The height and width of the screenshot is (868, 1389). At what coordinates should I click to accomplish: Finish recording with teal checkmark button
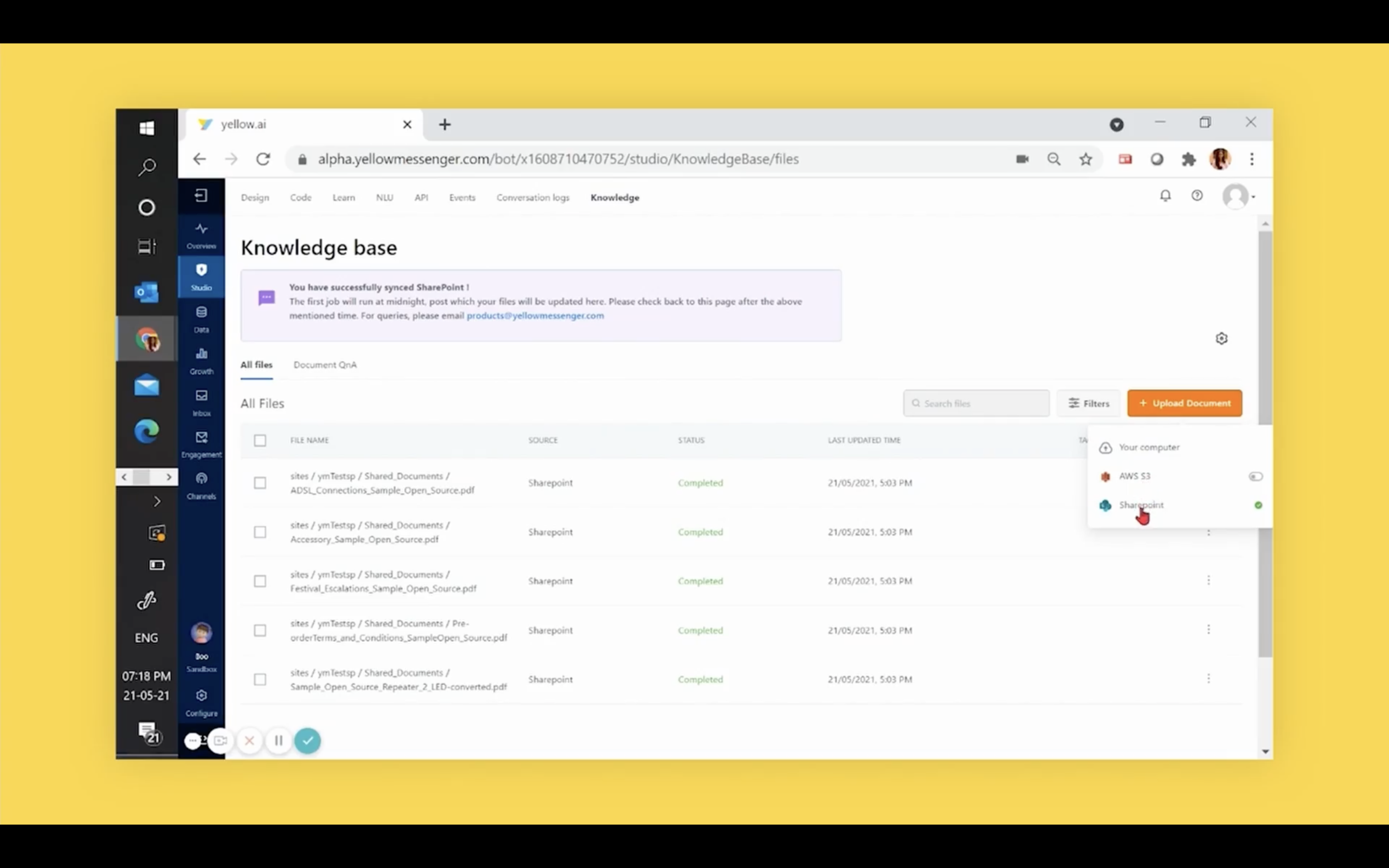coord(308,741)
